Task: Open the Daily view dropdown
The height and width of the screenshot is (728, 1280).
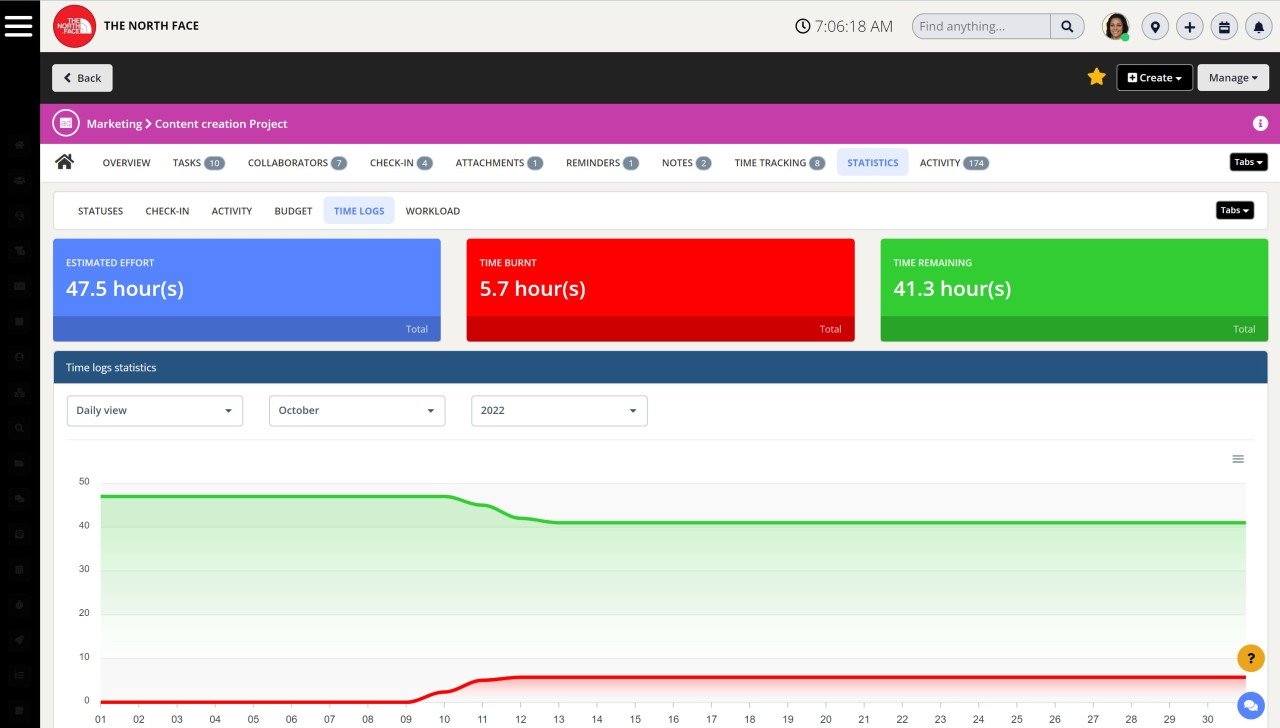Action: tap(154, 410)
